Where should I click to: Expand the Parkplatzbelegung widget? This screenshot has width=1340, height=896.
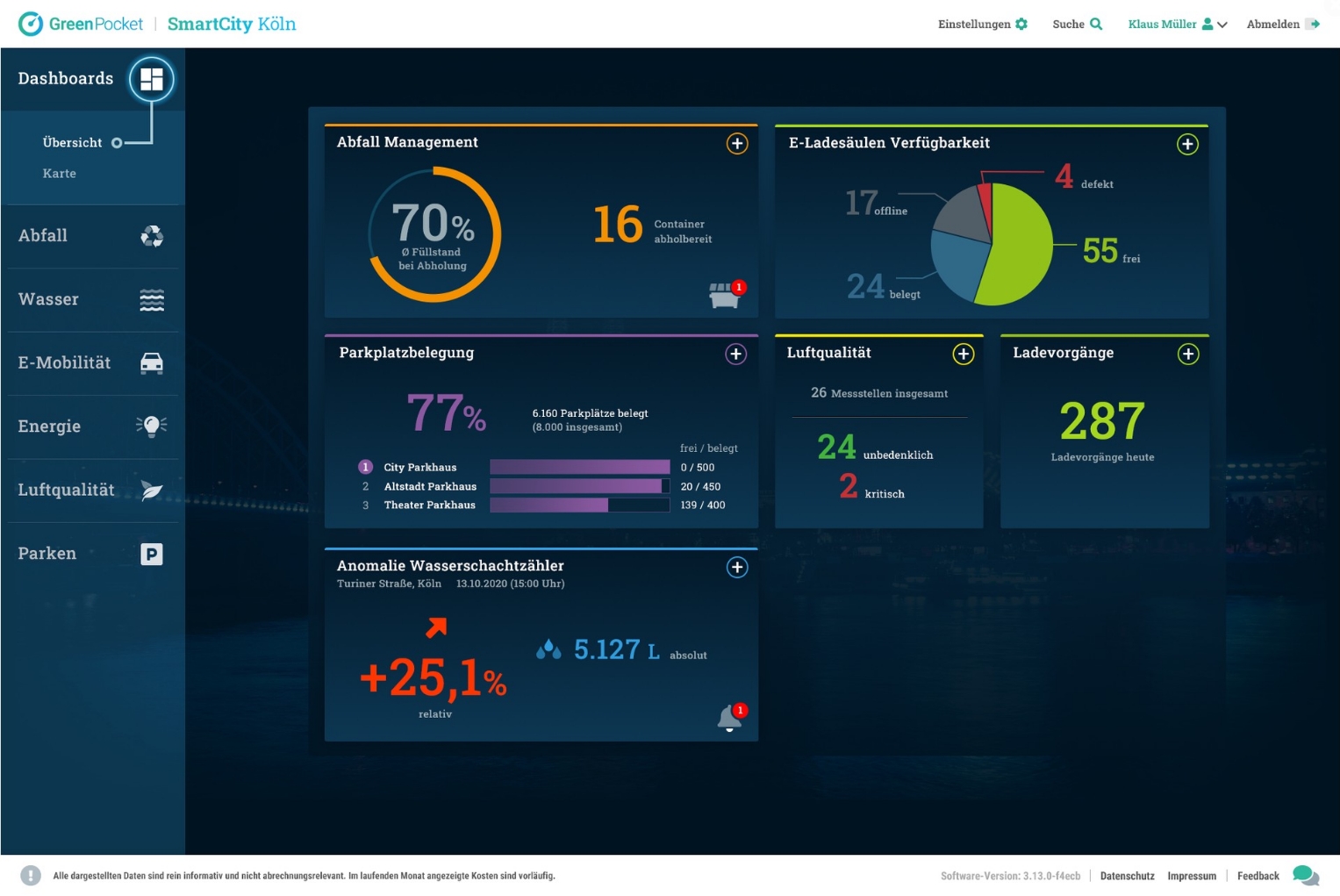pos(735,354)
